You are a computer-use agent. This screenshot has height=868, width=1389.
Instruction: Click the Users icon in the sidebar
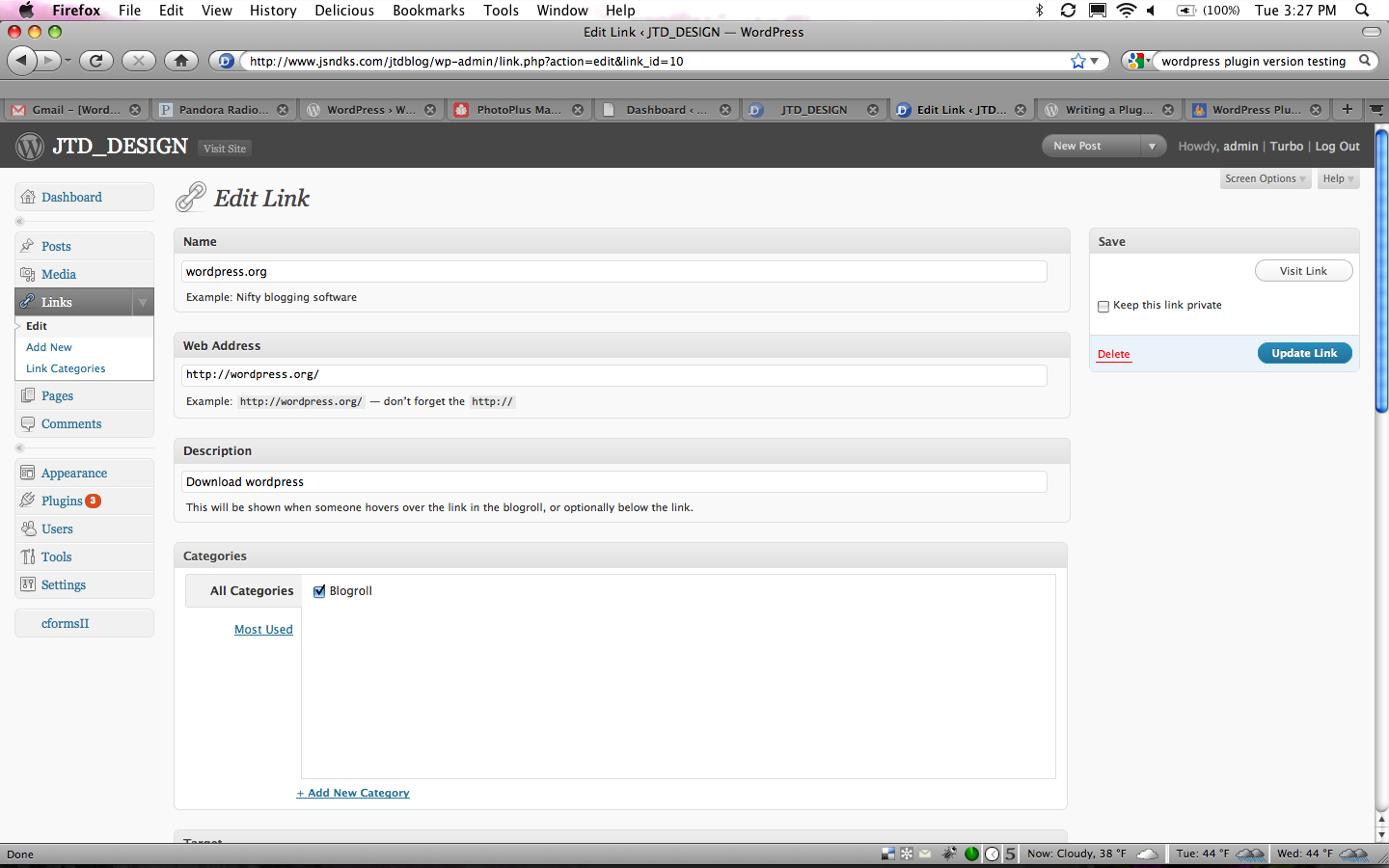[x=28, y=529]
